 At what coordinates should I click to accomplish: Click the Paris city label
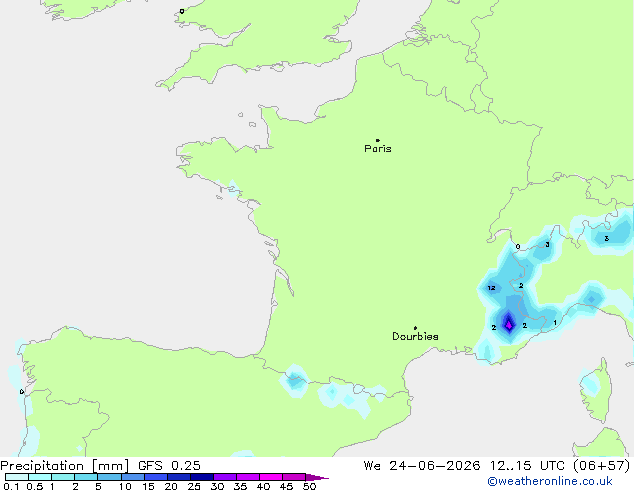coord(378,149)
